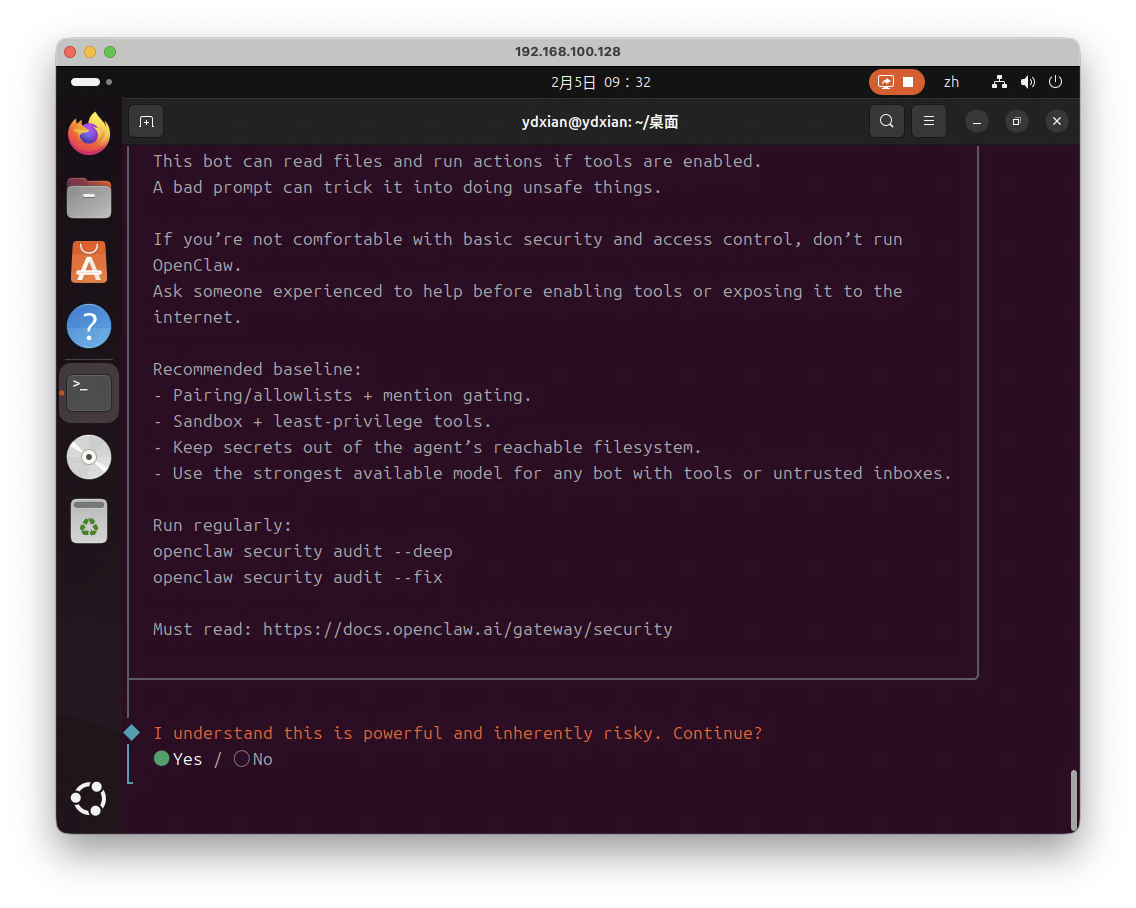Click the docs.openclaw.ai security URL

(x=467, y=629)
